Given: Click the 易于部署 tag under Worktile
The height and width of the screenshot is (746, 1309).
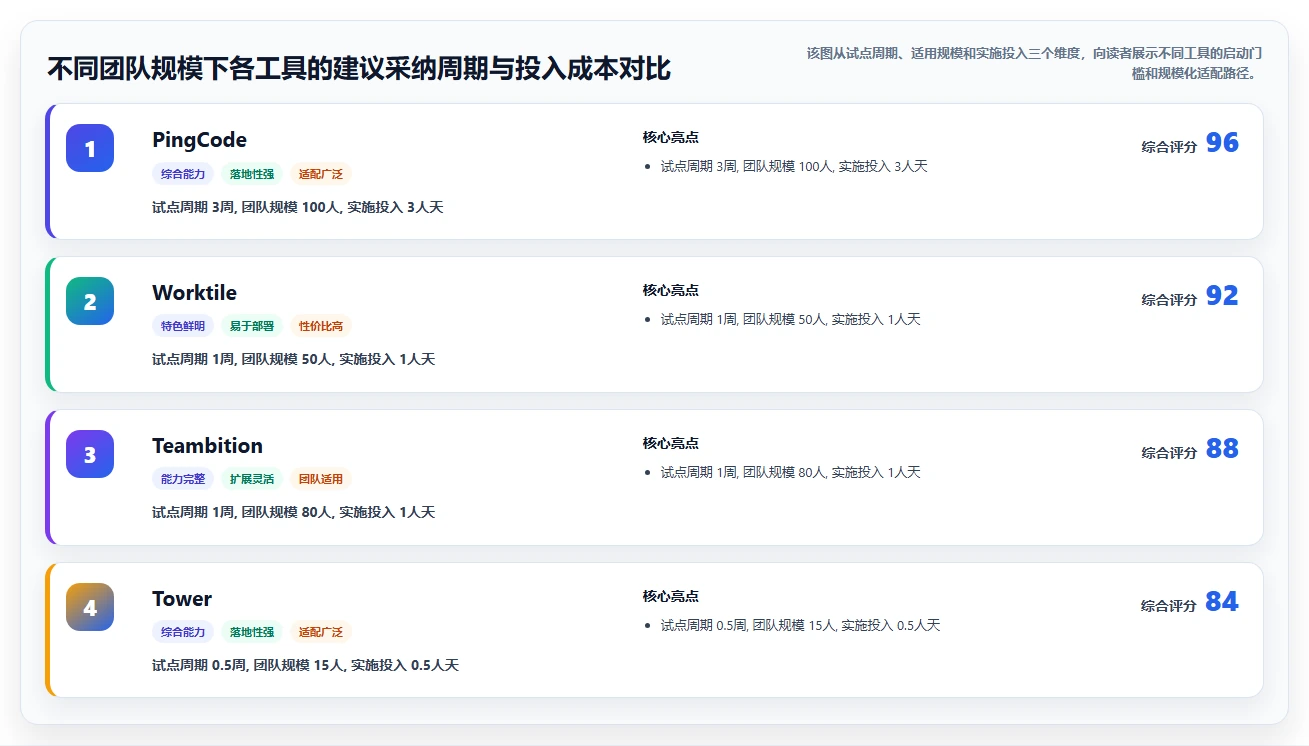Looking at the screenshot, I should [252, 326].
